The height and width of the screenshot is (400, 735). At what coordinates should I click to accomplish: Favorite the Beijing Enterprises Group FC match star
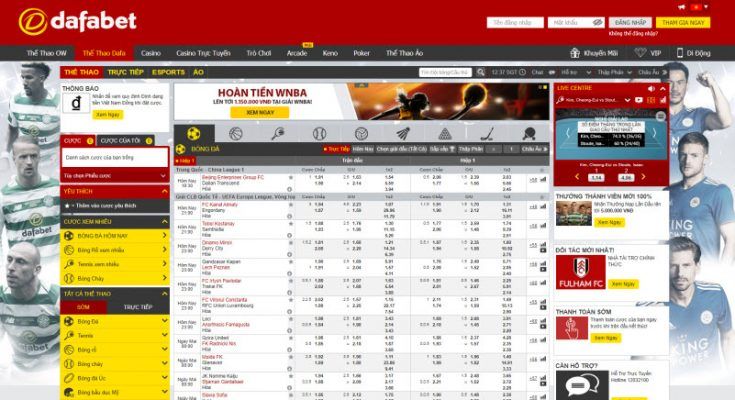point(291,178)
